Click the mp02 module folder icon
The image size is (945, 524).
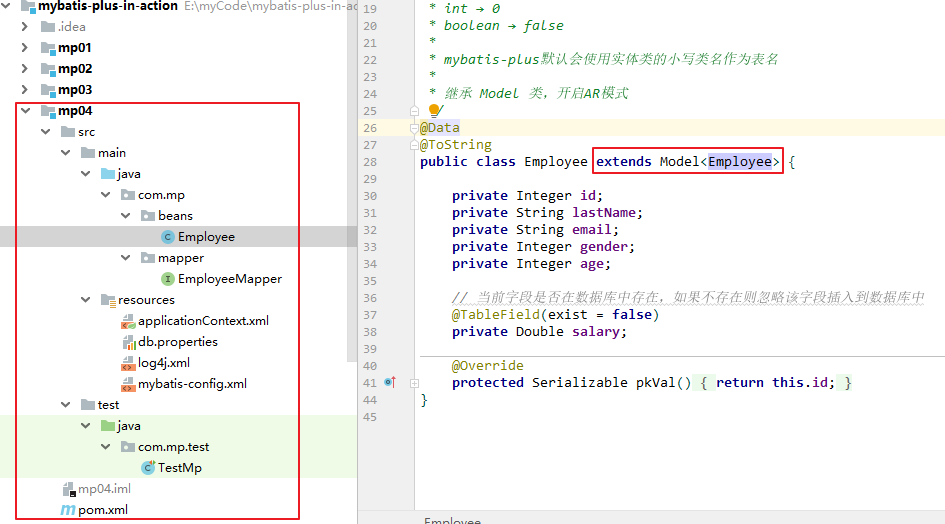point(48,69)
